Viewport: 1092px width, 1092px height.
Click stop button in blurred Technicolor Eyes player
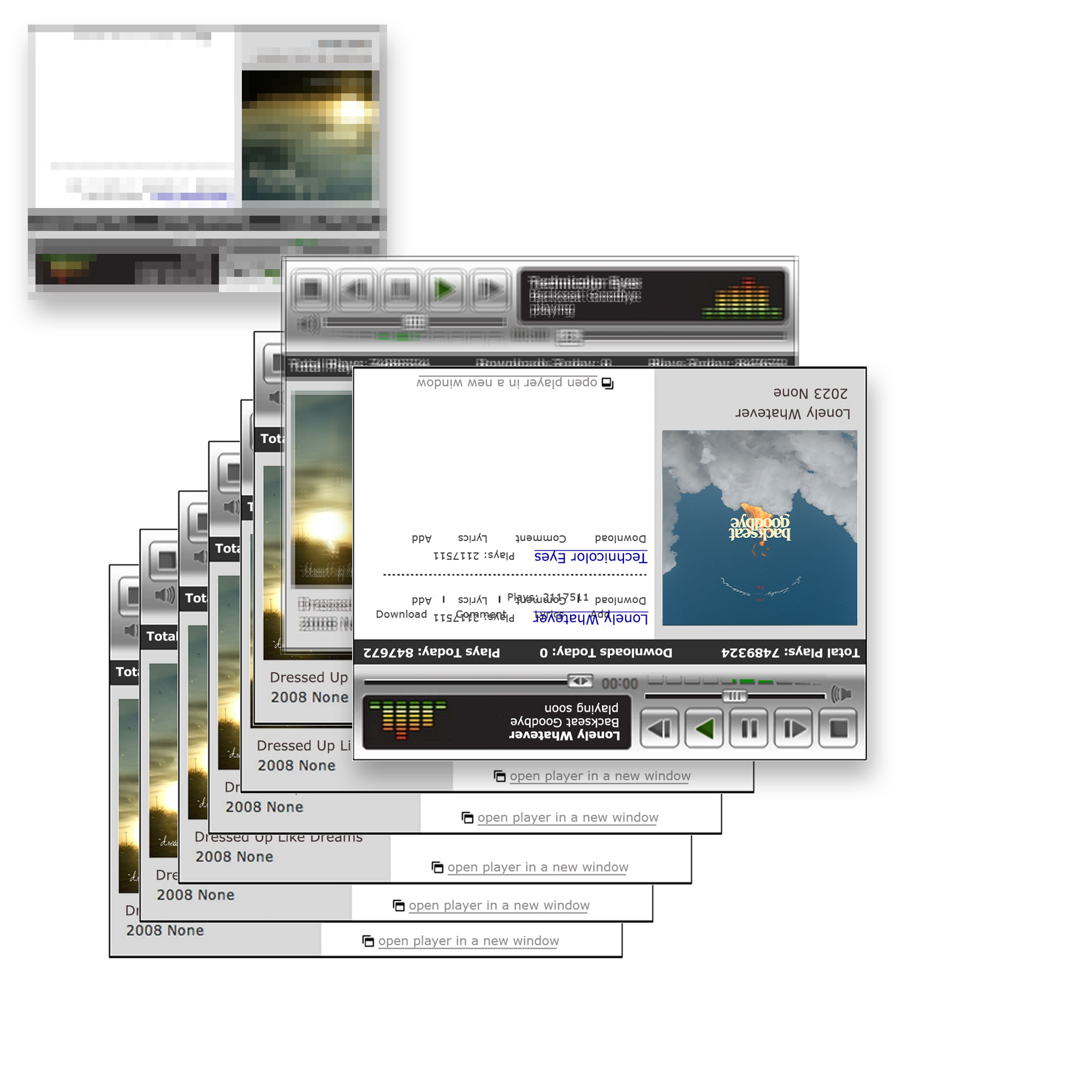311,289
